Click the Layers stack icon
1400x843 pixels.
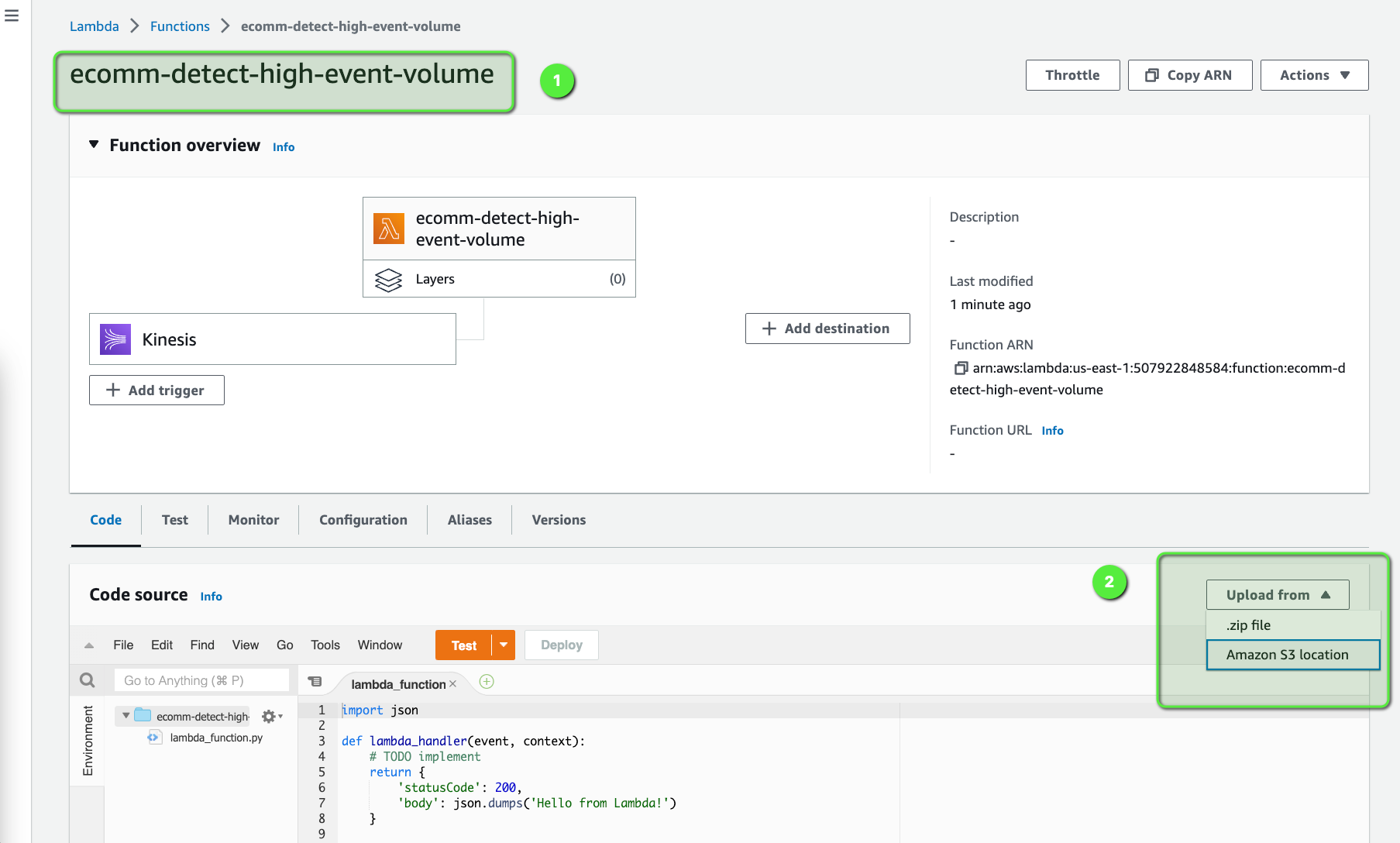click(x=388, y=280)
